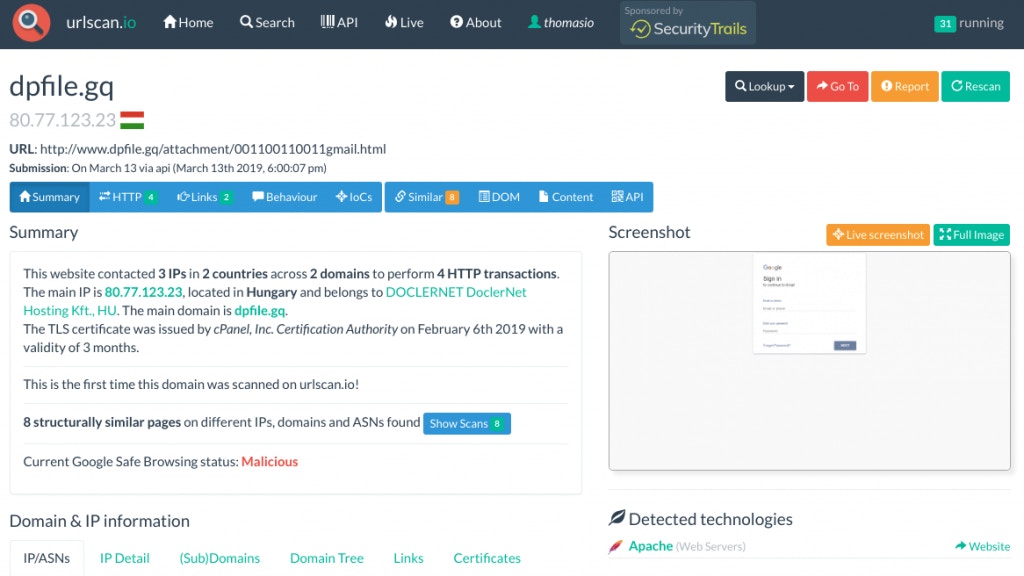Screen dimensions: 1024x576
Task: Click the Show Scans button
Action: pyautogui.click(x=466, y=423)
